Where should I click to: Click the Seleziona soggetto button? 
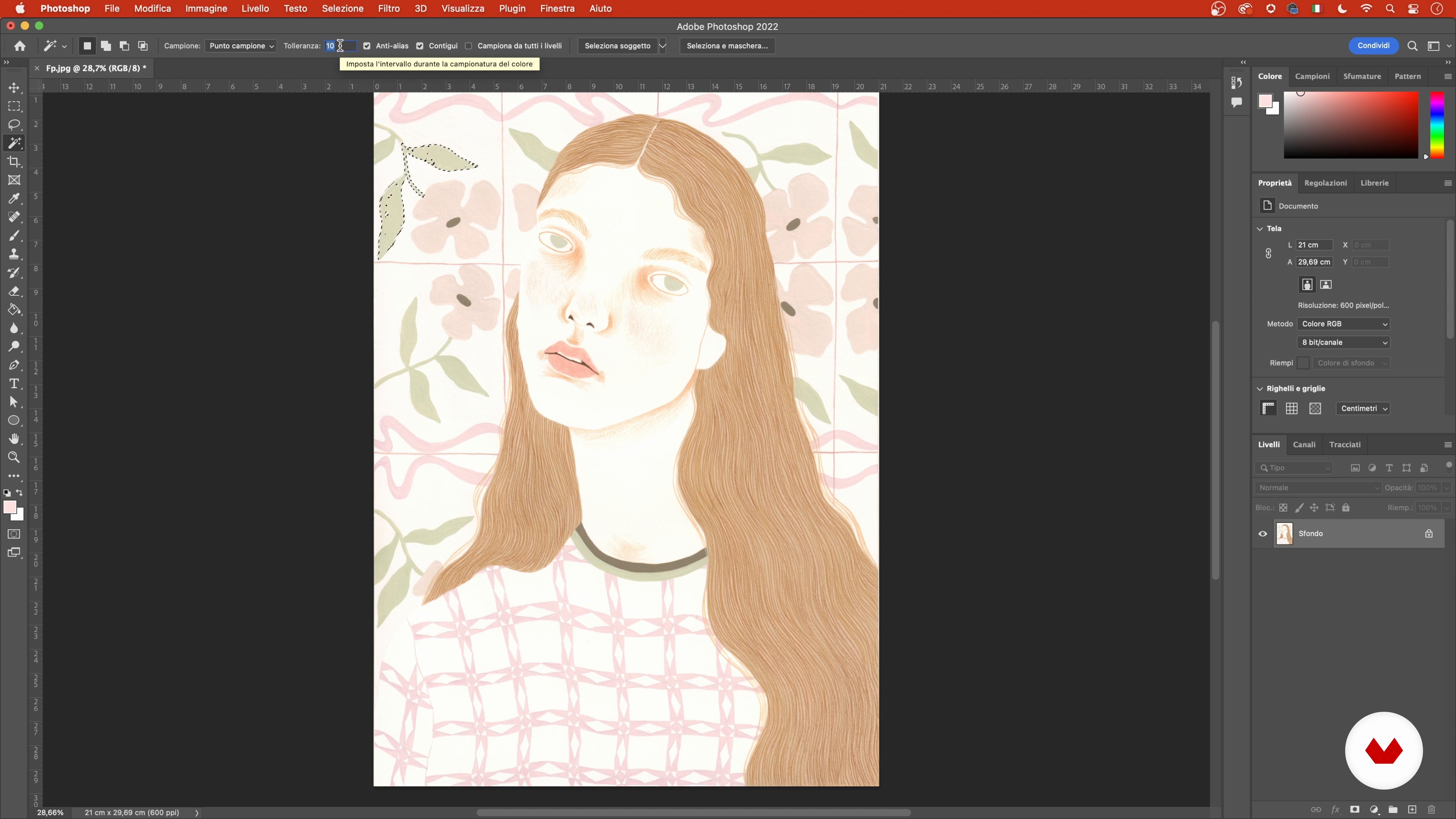pyautogui.click(x=618, y=46)
